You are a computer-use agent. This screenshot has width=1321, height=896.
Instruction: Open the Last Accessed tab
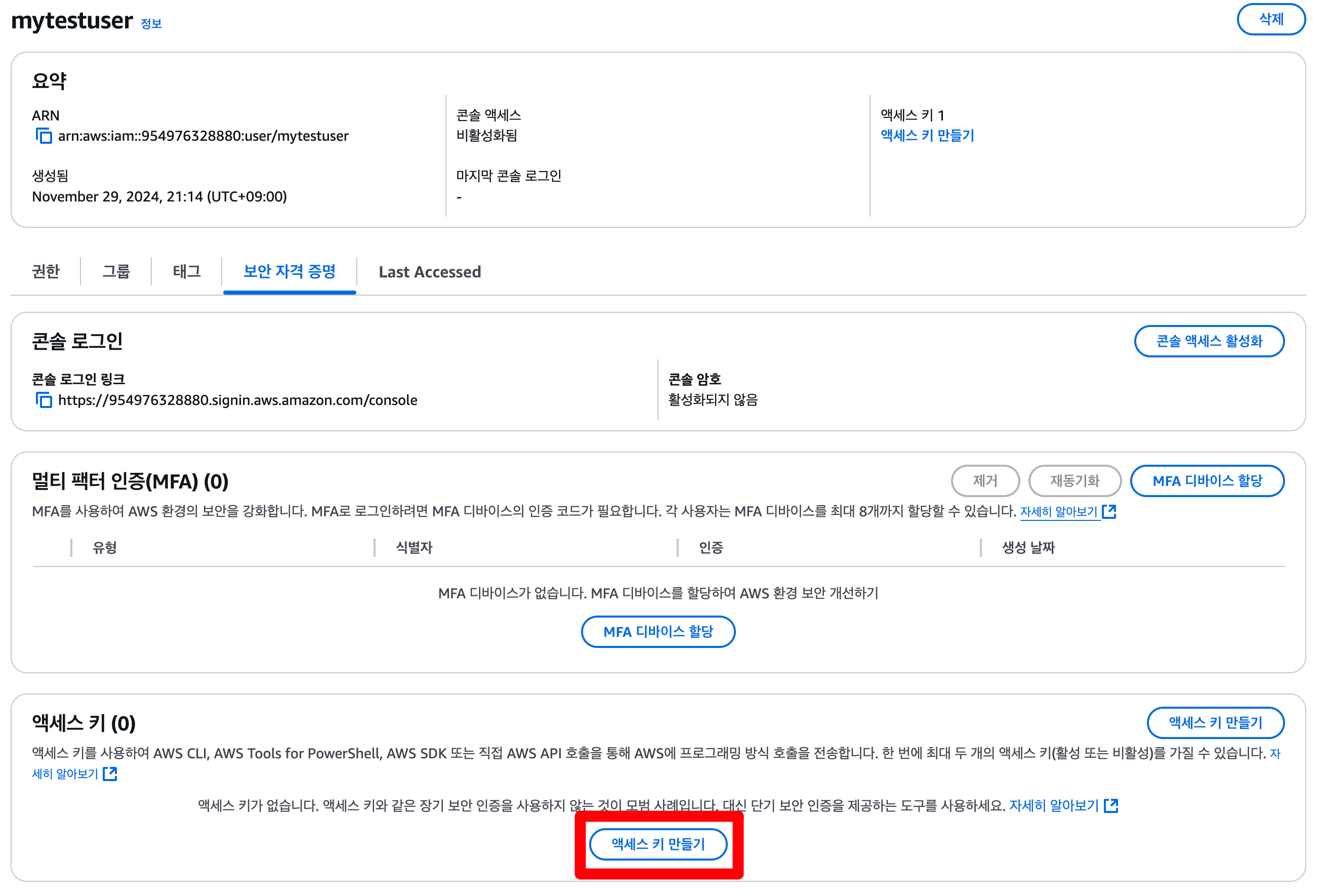point(430,272)
